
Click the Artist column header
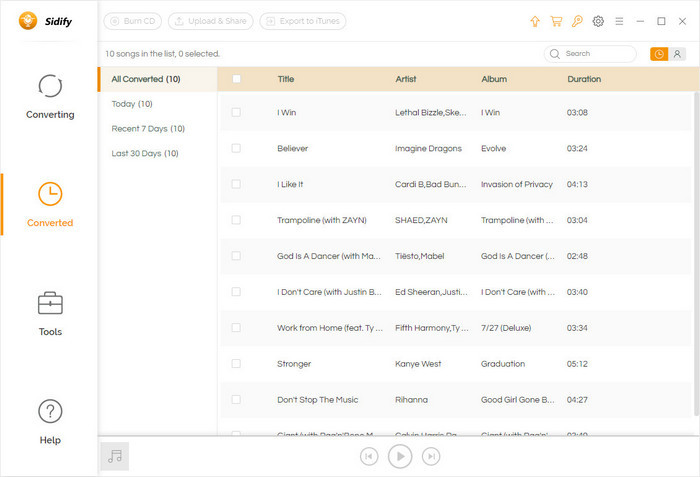[406, 79]
